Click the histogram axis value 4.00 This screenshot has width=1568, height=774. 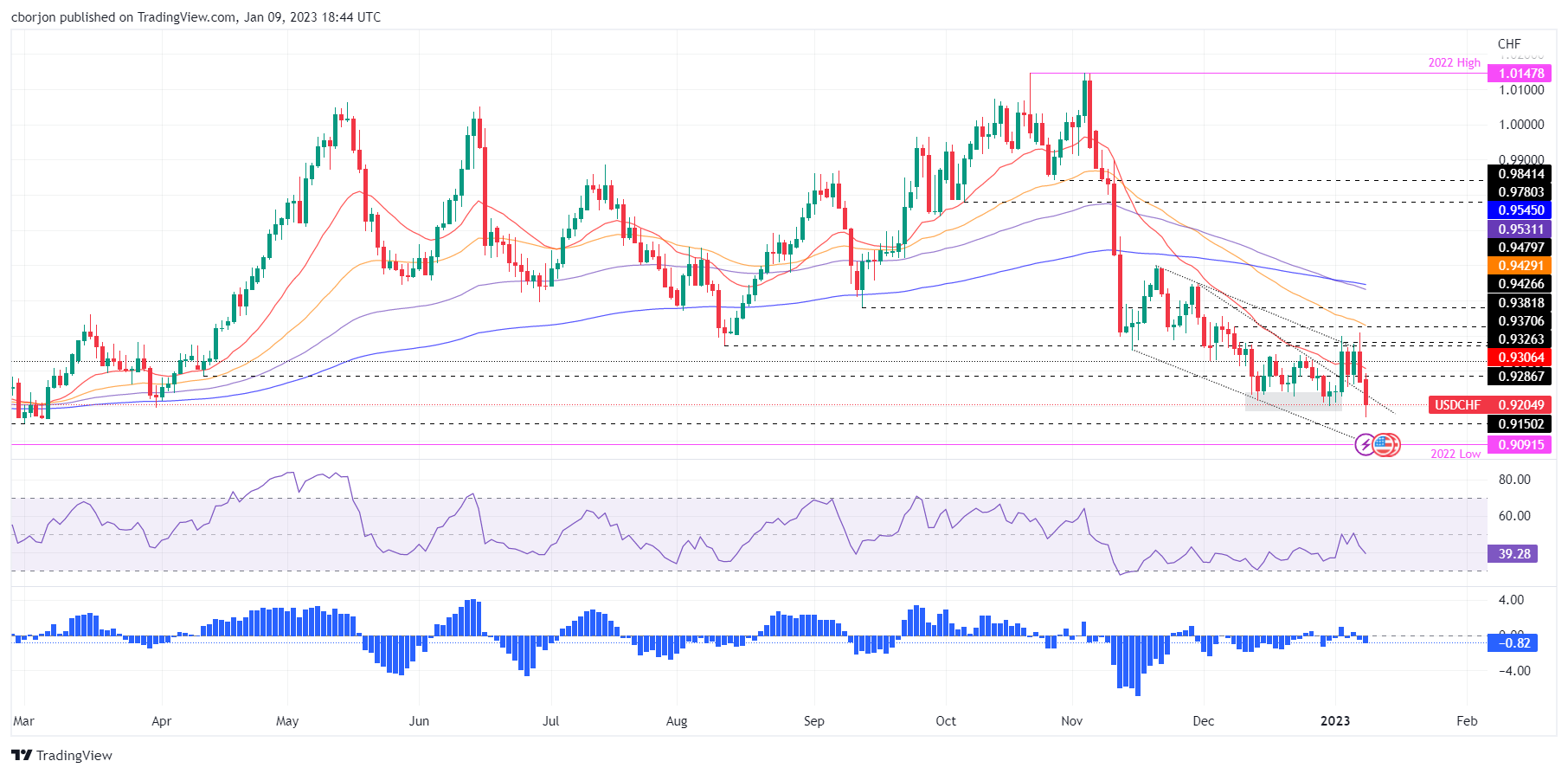click(x=1511, y=600)
